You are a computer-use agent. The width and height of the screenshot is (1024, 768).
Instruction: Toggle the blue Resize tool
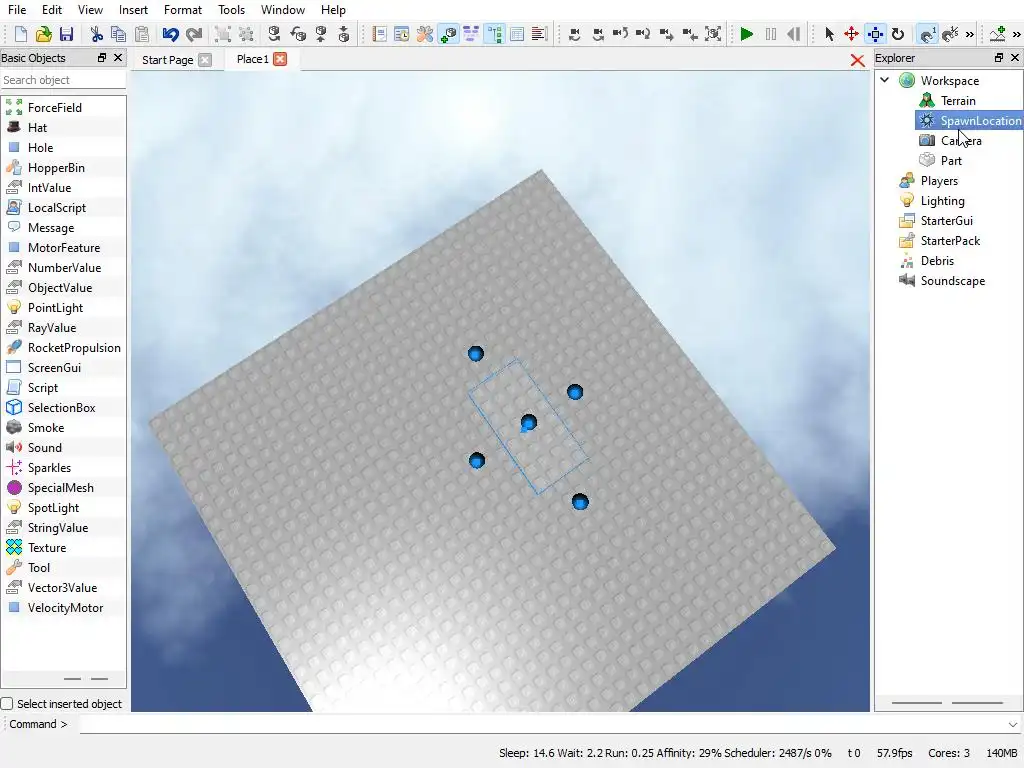pyautogui.click(x=875, y=34)
